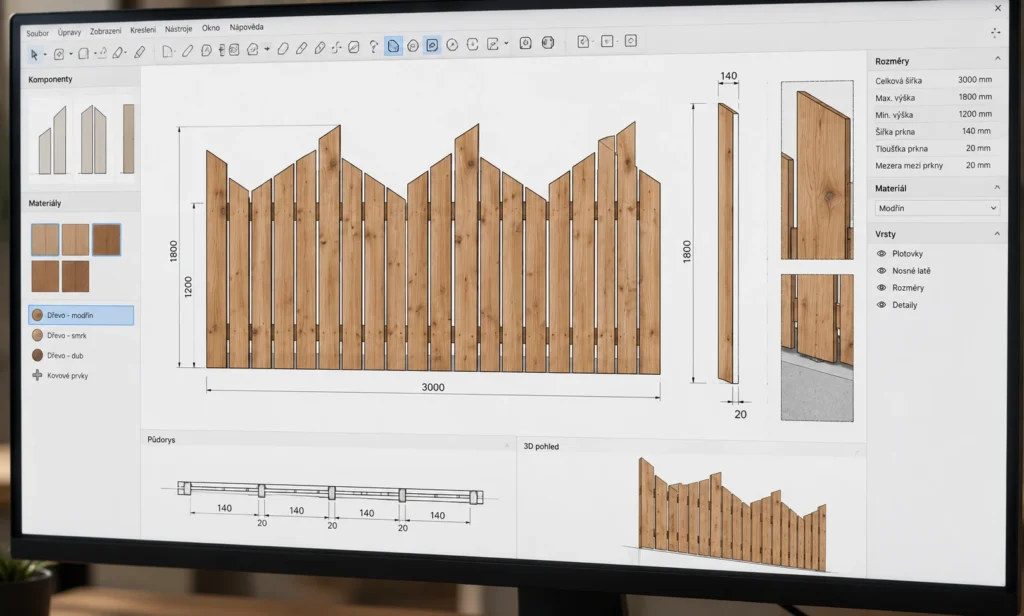Click the question mark help tool
The image size is (1024, 616).
click(374, 47)
